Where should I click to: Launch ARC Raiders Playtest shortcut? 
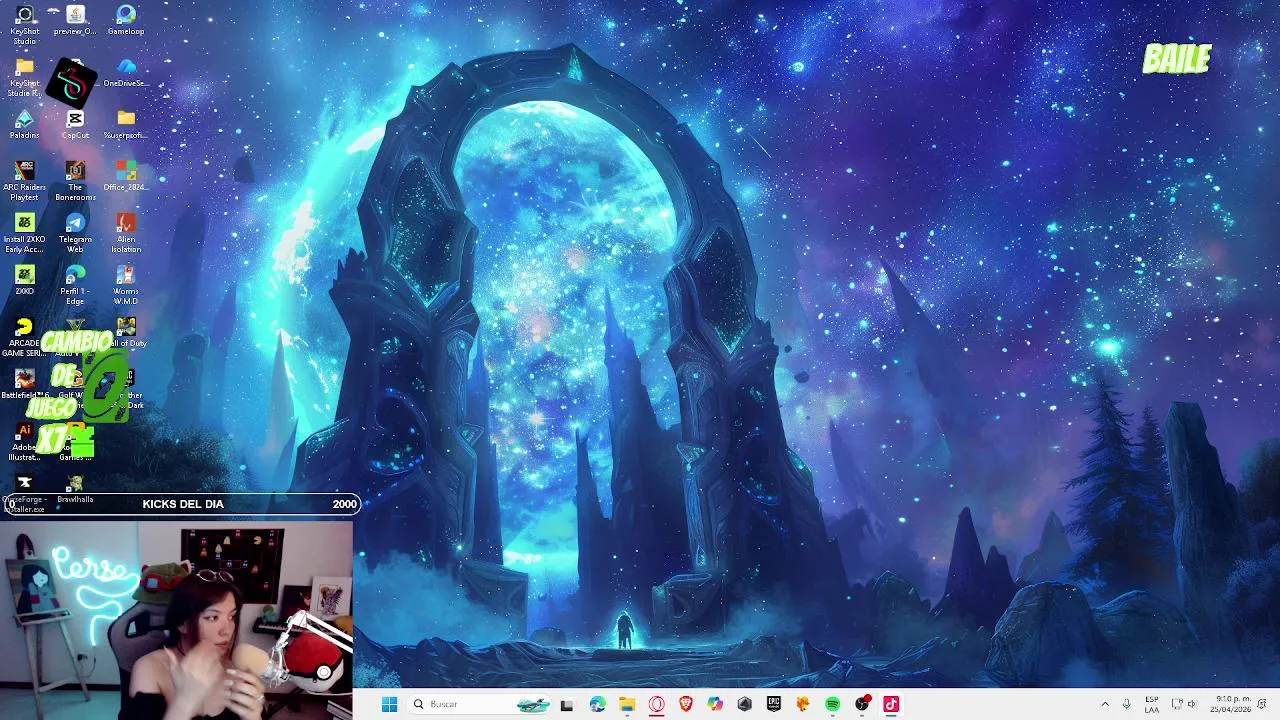pos(24,182)
